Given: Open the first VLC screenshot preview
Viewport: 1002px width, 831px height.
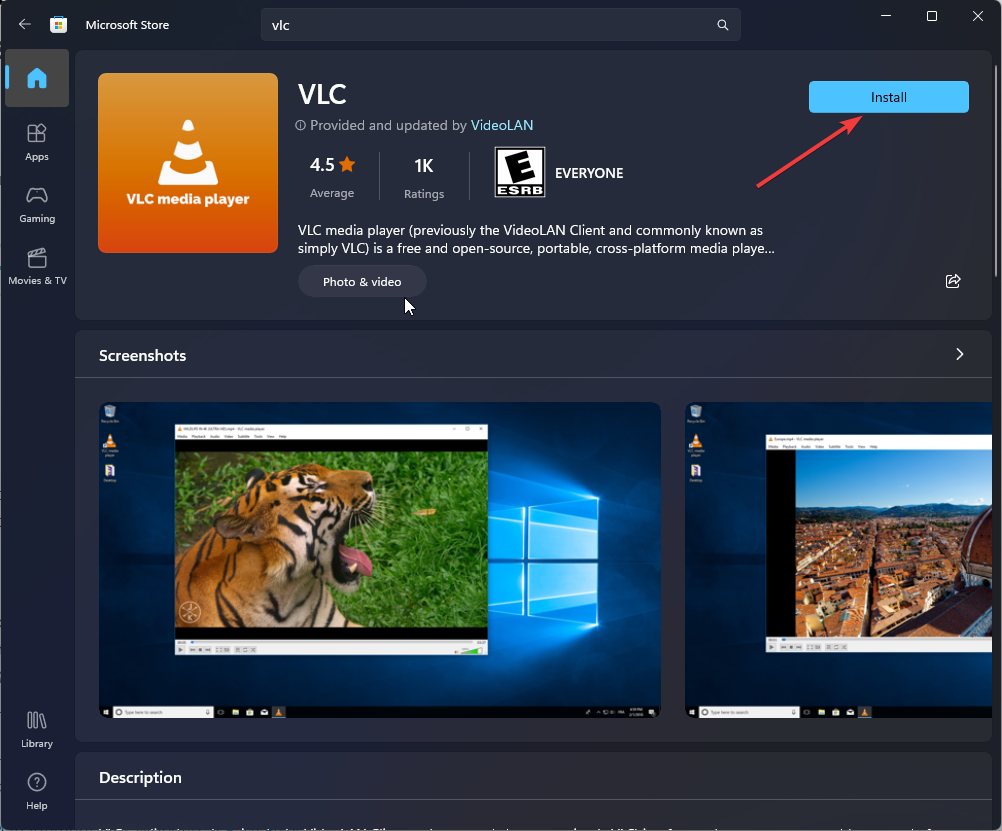Looking at the screenshot, I should point(379,558).
